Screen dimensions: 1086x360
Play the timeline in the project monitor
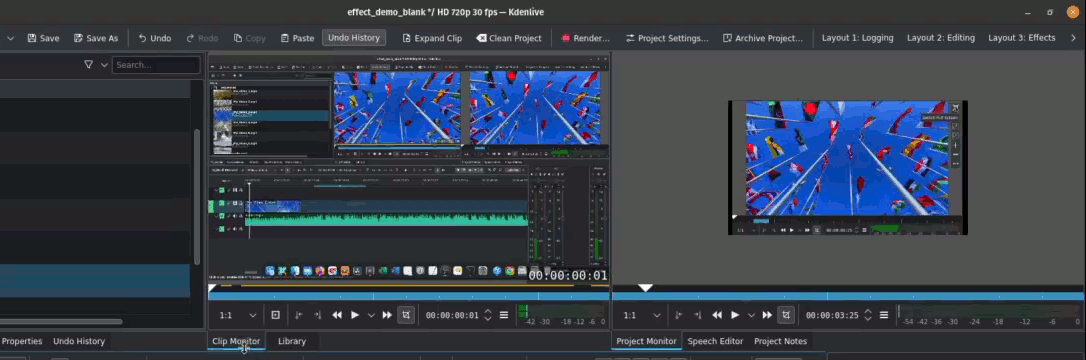coord(735,315)
